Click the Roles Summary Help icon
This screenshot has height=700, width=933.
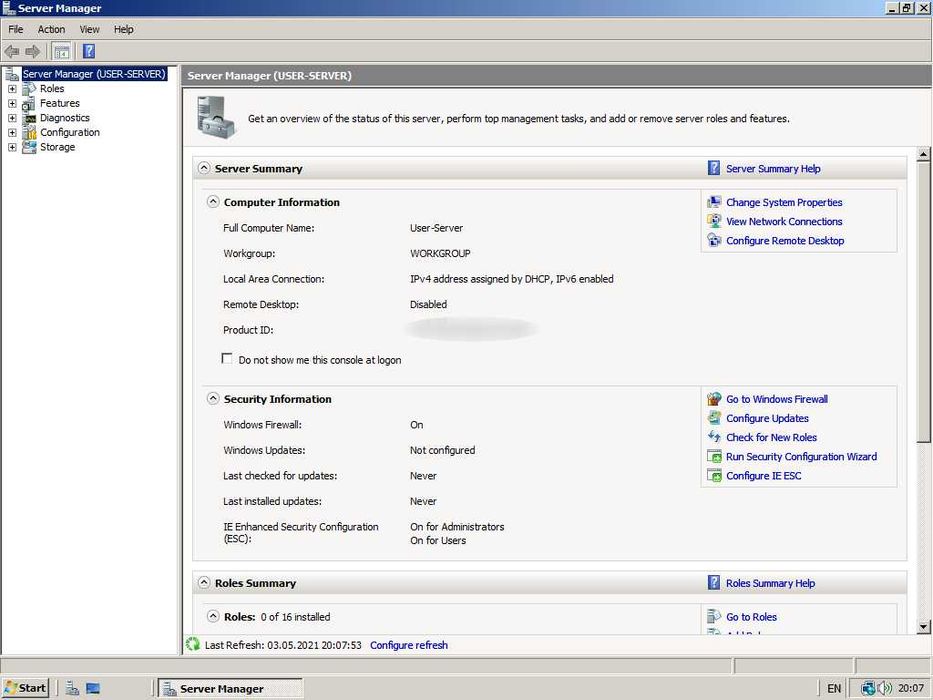(713, 583)
